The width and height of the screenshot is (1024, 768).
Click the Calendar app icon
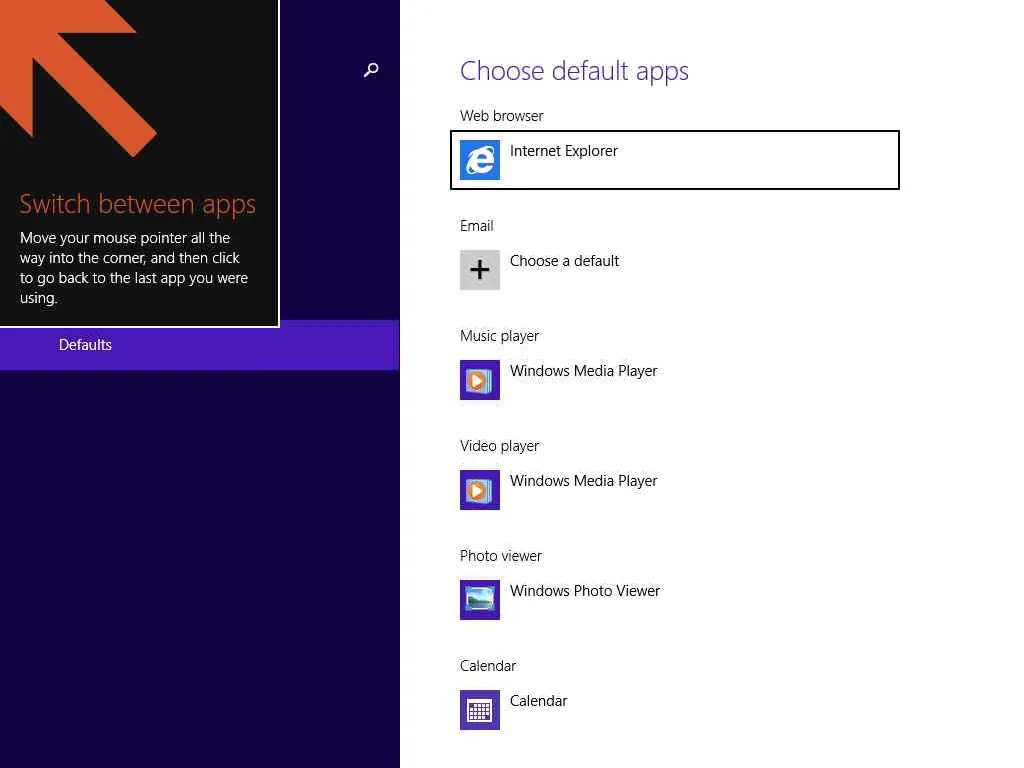click(x=480, y=710)
